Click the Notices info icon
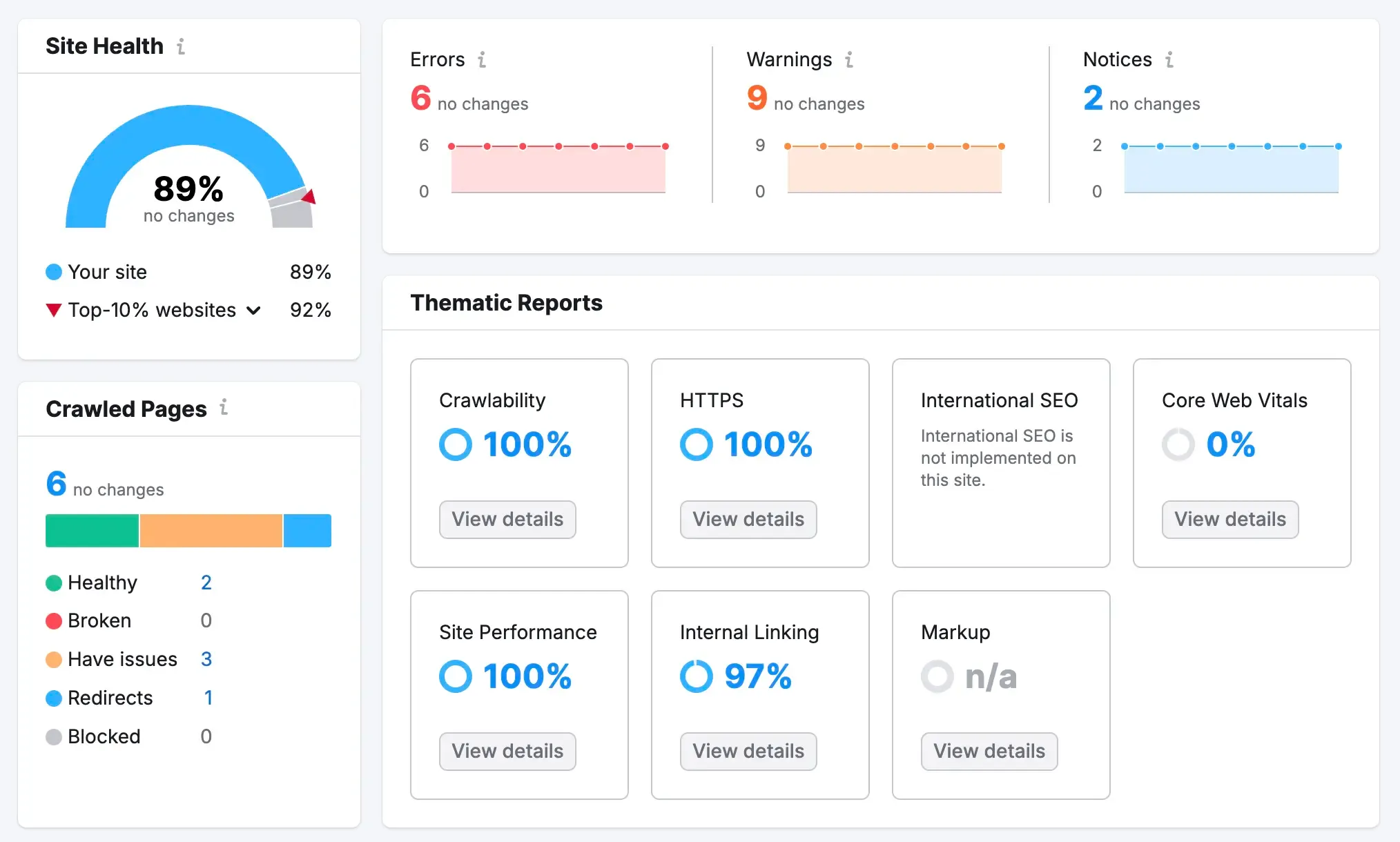Image resolution: width=1400 pixels, height=842 pixels. [x=1169, y=60]
